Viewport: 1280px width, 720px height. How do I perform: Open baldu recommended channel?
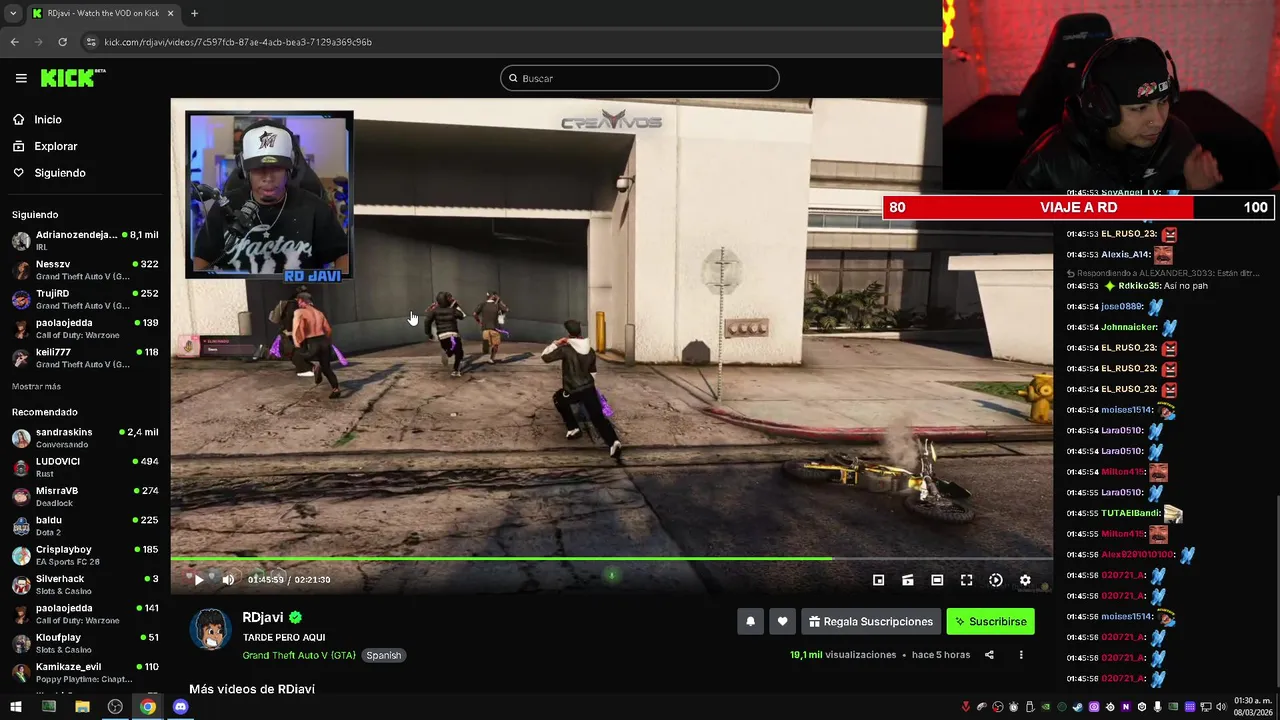[x=85, y=526]
